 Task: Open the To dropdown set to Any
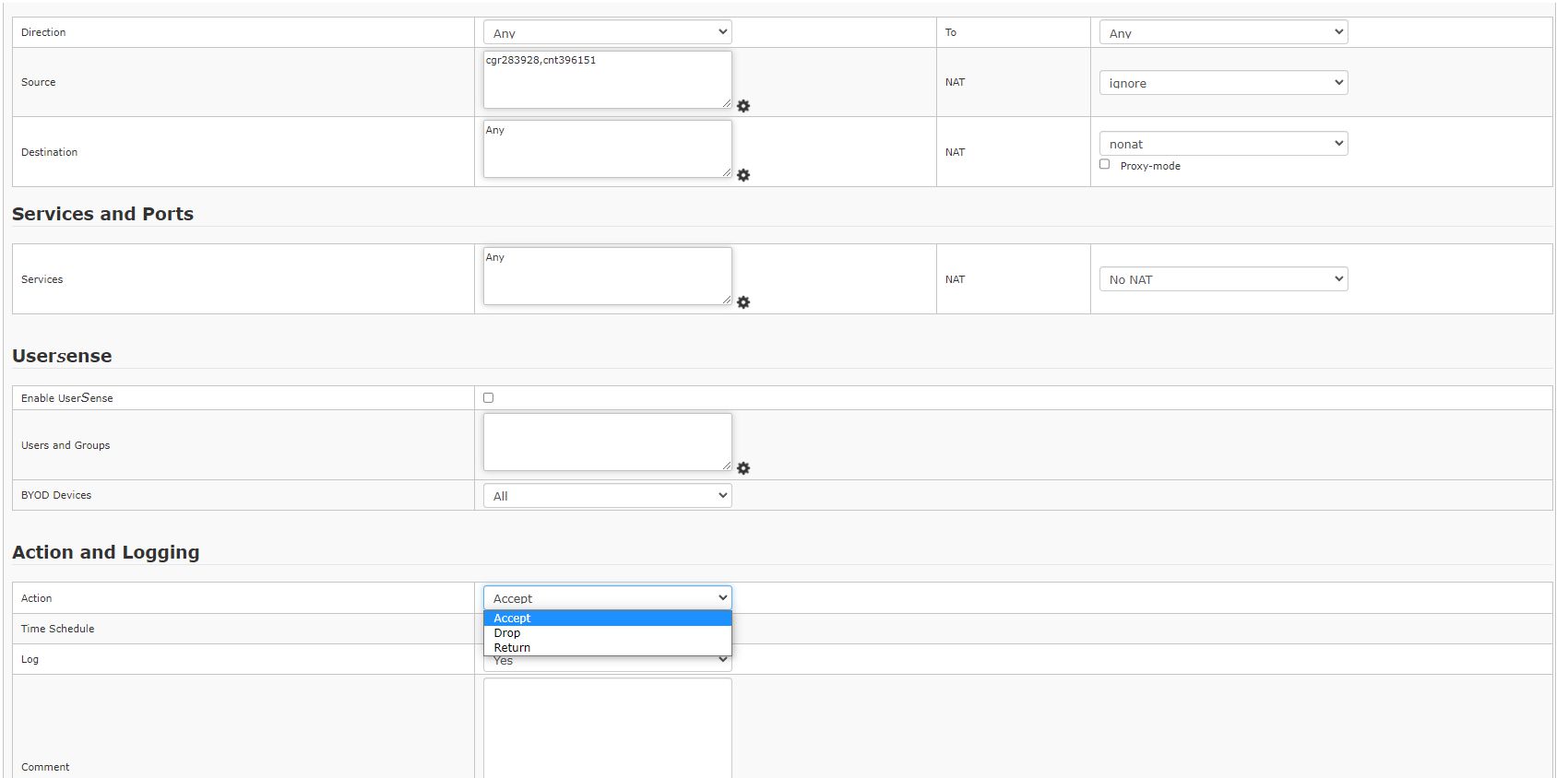click(x=1223, y=32)
